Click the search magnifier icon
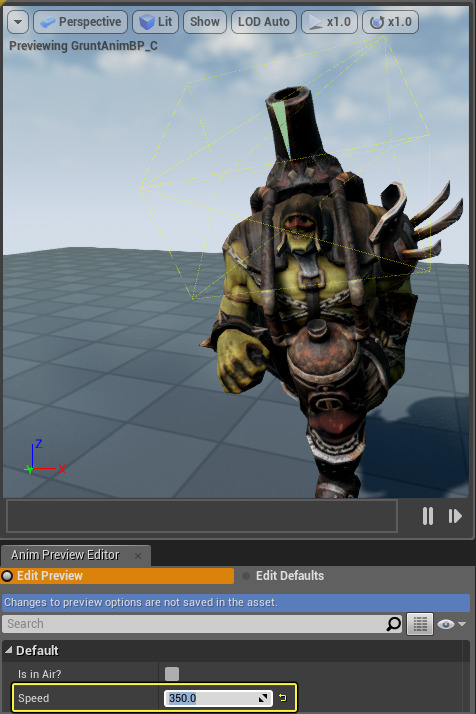 pyautogui.click(x=394, y=623)
